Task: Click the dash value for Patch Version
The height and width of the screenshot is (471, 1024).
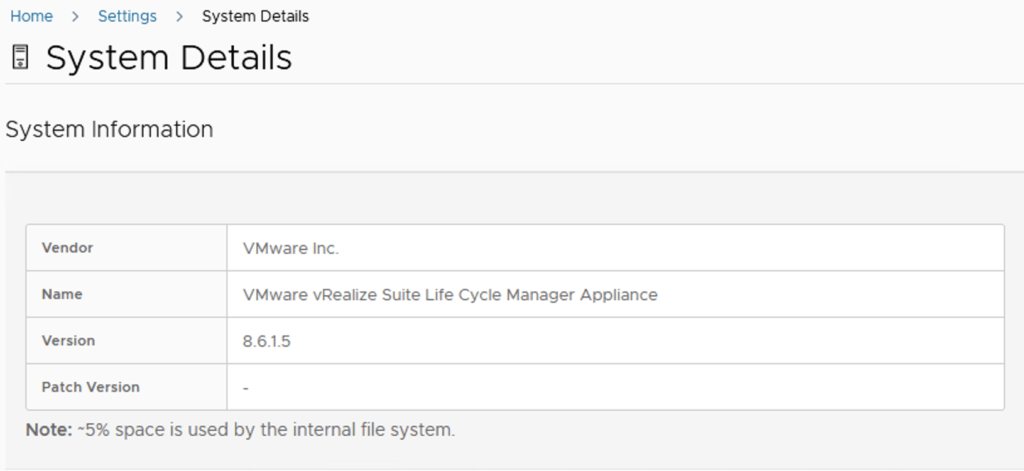Action: tap(246, 387)
